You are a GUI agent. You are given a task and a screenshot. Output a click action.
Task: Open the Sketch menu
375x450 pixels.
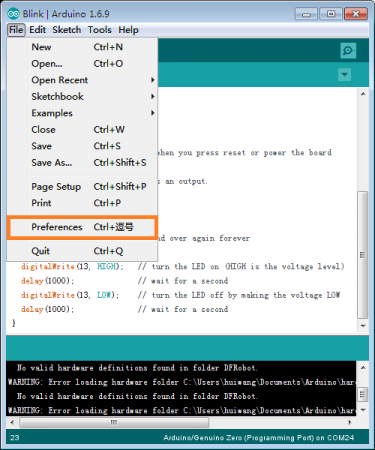coord(67,30)
